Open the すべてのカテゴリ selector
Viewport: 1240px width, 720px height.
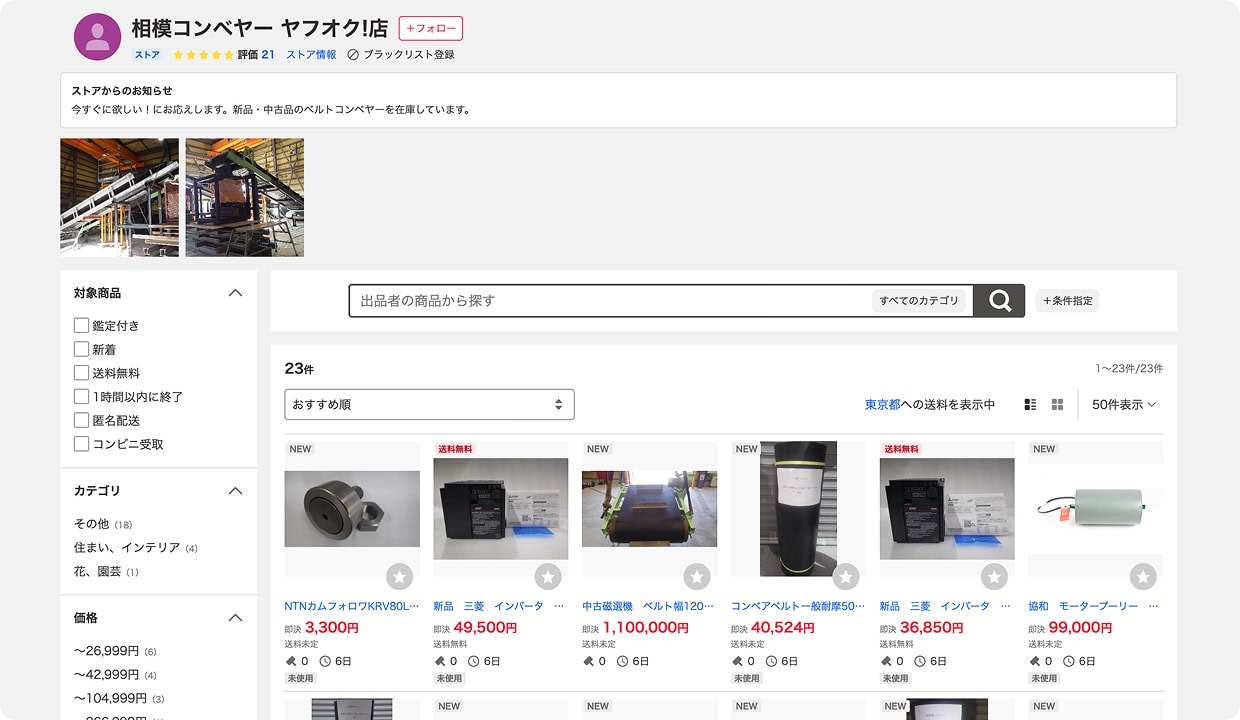(919, 301)
